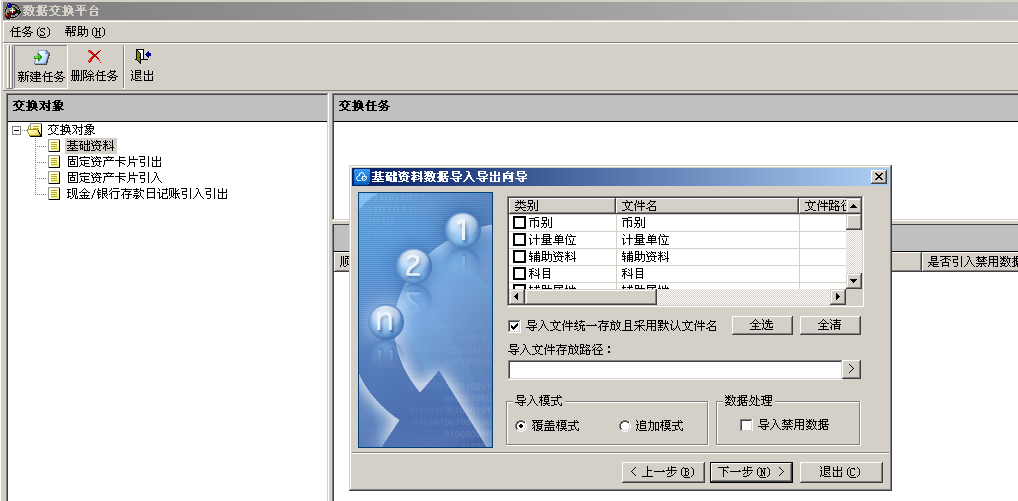Viewport: 1018px width, 501px height.
Task: Open the 任务 menu
Action: (x=30, y=31)
